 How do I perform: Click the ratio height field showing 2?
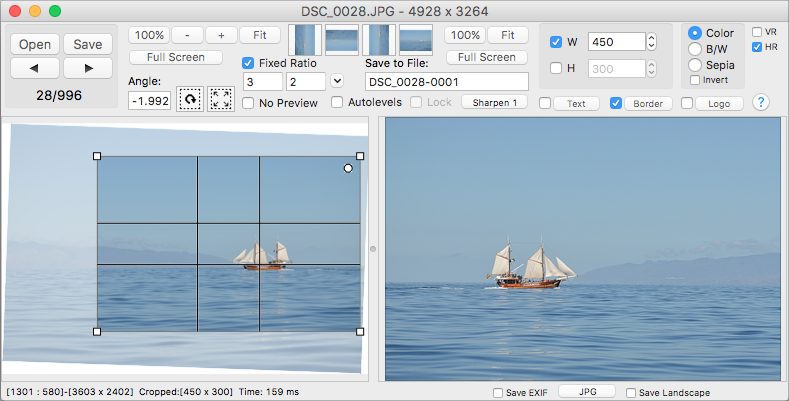(x=306, y=82)
